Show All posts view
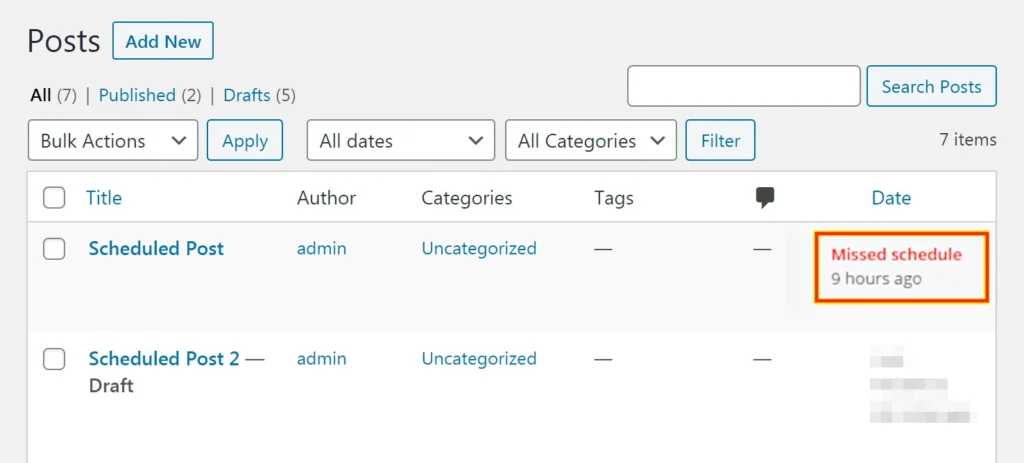1024x463 pixels. (40, 95)
